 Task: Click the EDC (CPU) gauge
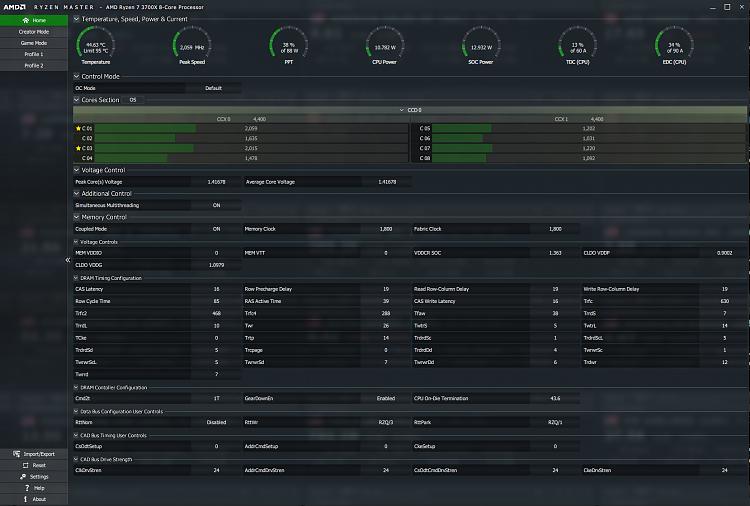pos(674,45)
